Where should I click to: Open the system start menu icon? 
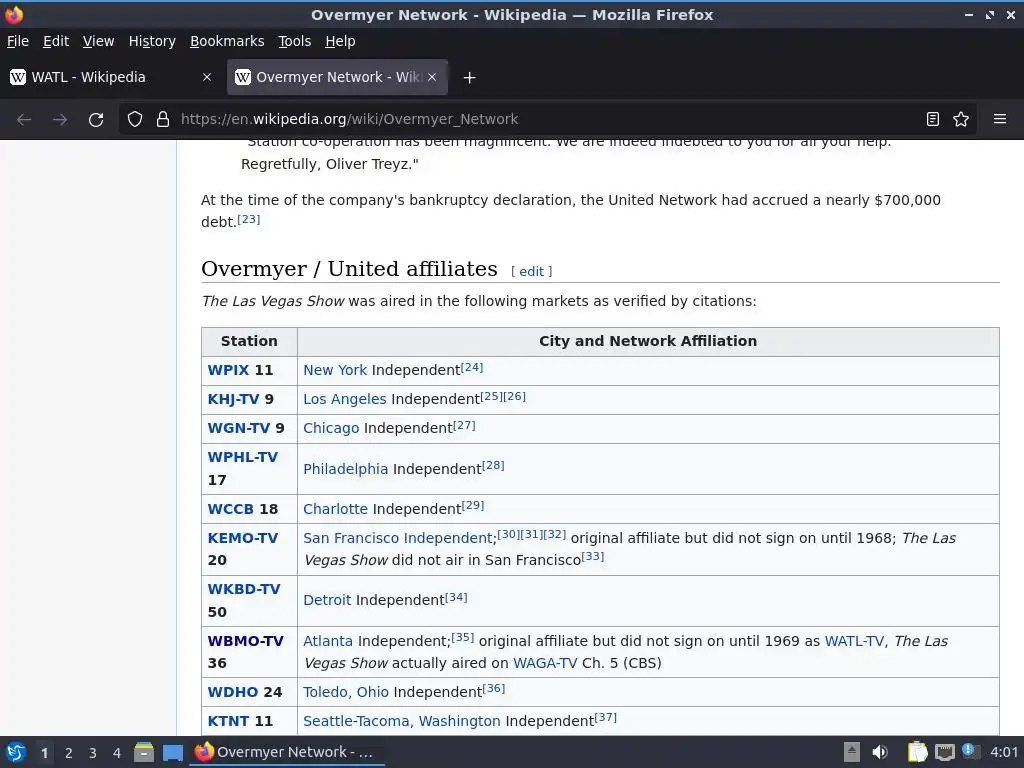coord(16,752)
